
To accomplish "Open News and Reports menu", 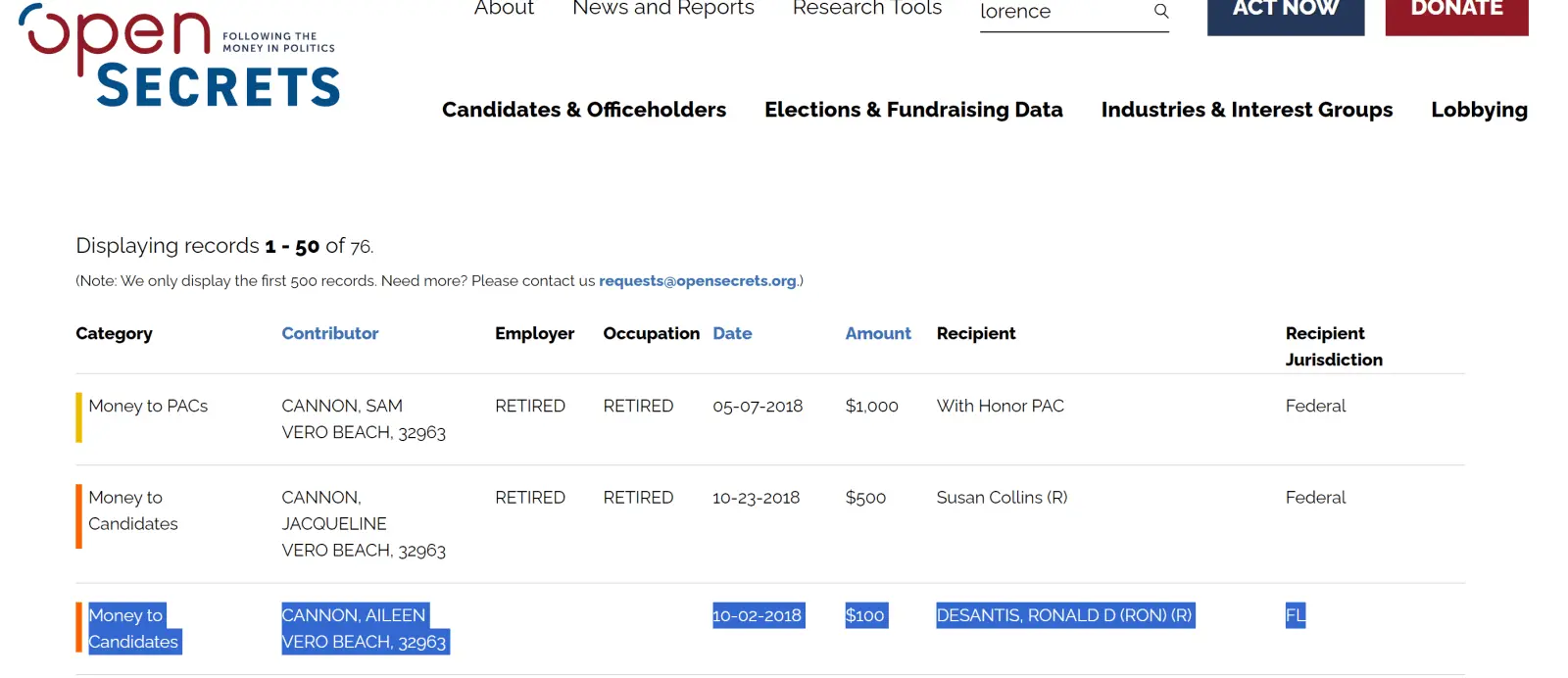I will coord(662,9).
